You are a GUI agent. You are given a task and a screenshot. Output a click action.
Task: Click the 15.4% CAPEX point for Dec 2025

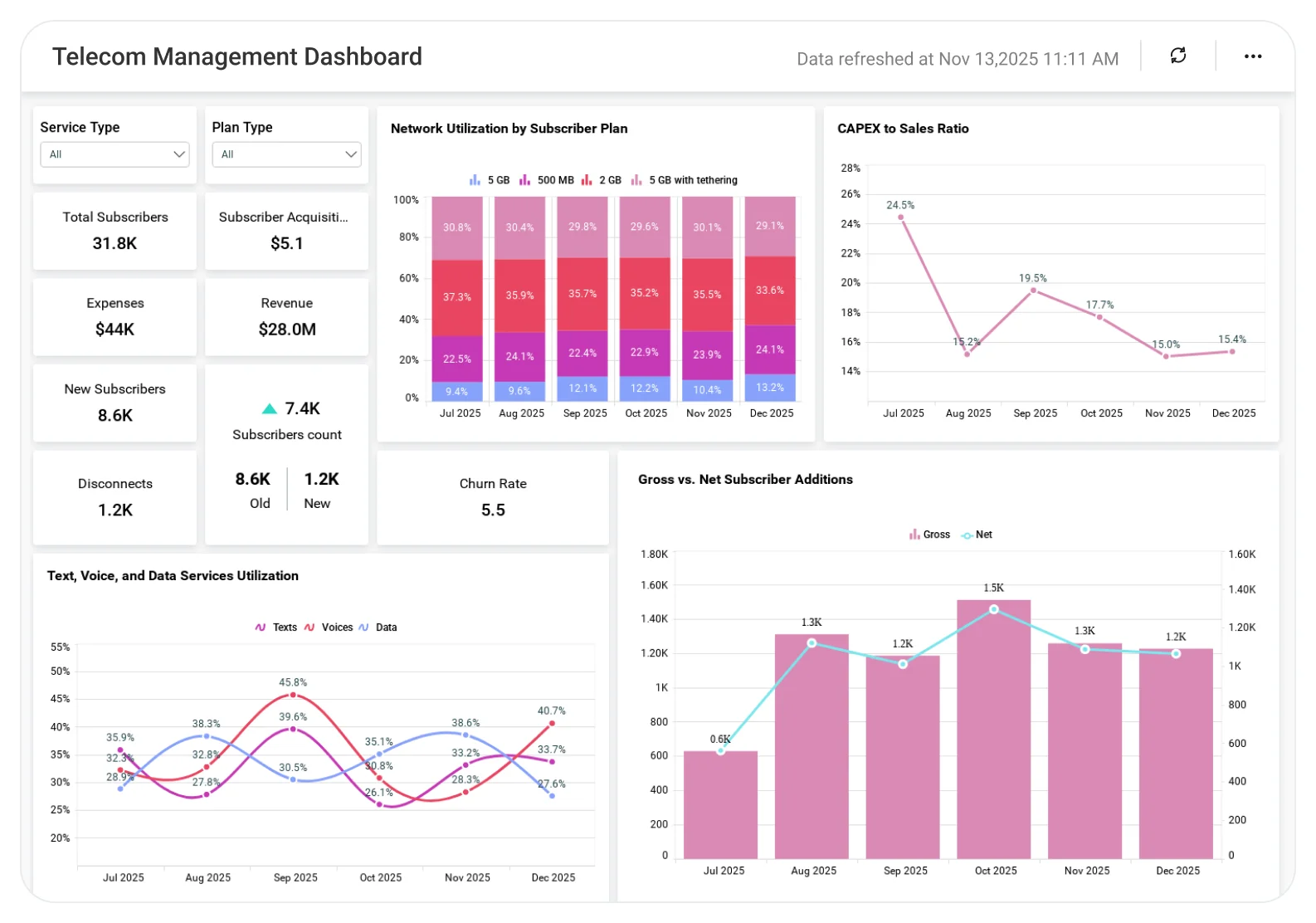pos(1232,352)
